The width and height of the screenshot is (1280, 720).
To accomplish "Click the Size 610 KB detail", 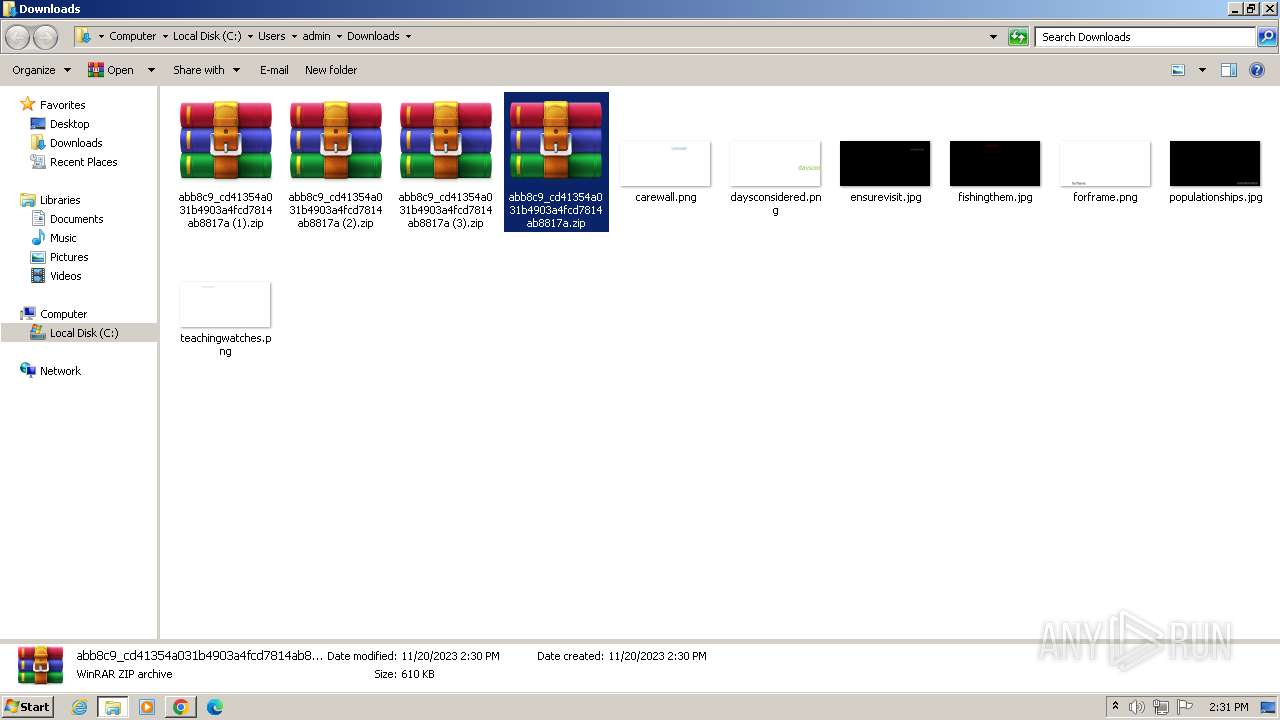I will click(x=404, y=674).
